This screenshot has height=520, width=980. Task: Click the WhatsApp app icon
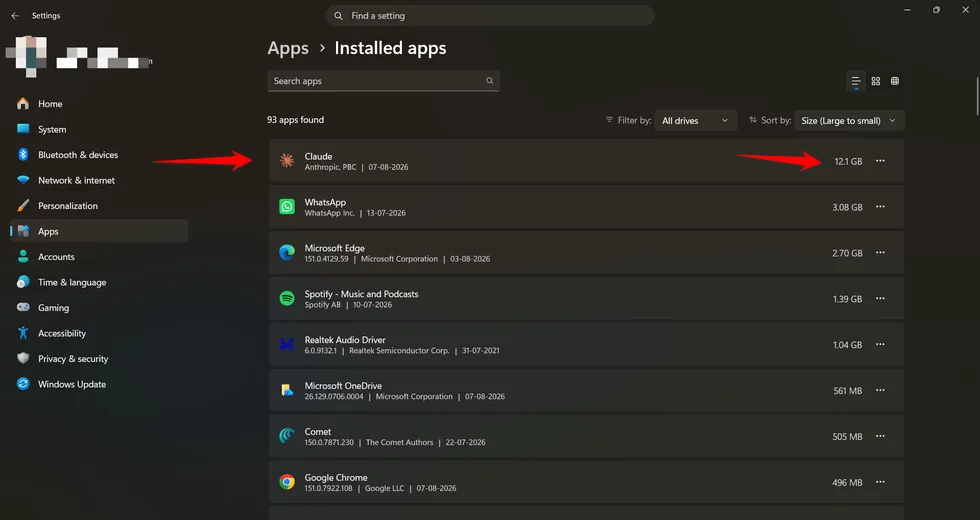pos(287,207)
